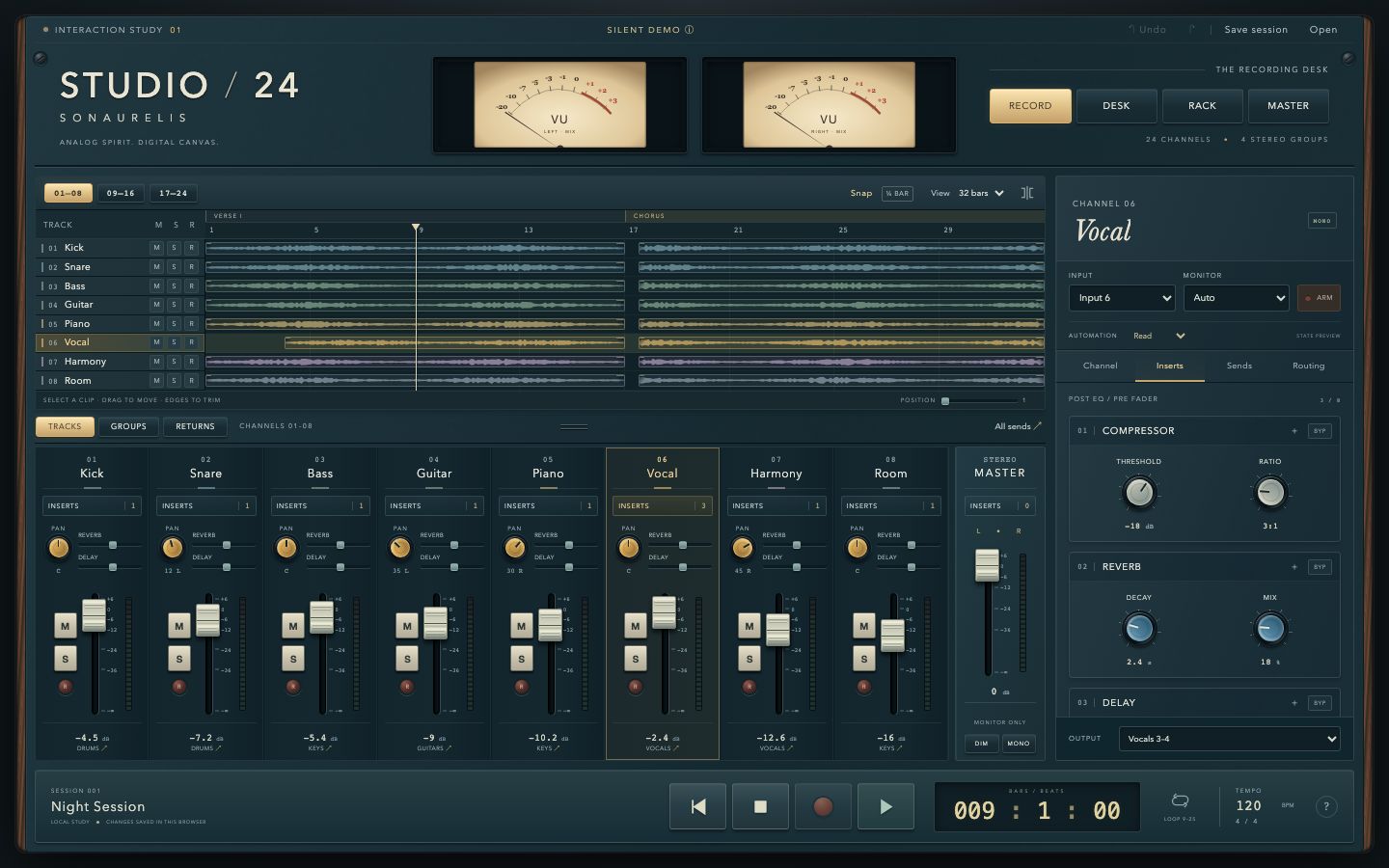Select the Harmony track row

120,362
